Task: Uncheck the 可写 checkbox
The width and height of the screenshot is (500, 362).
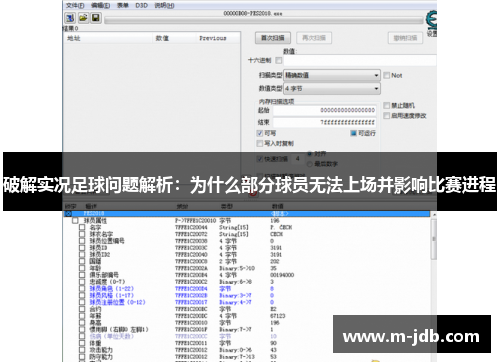Action: tap(260, 133)
